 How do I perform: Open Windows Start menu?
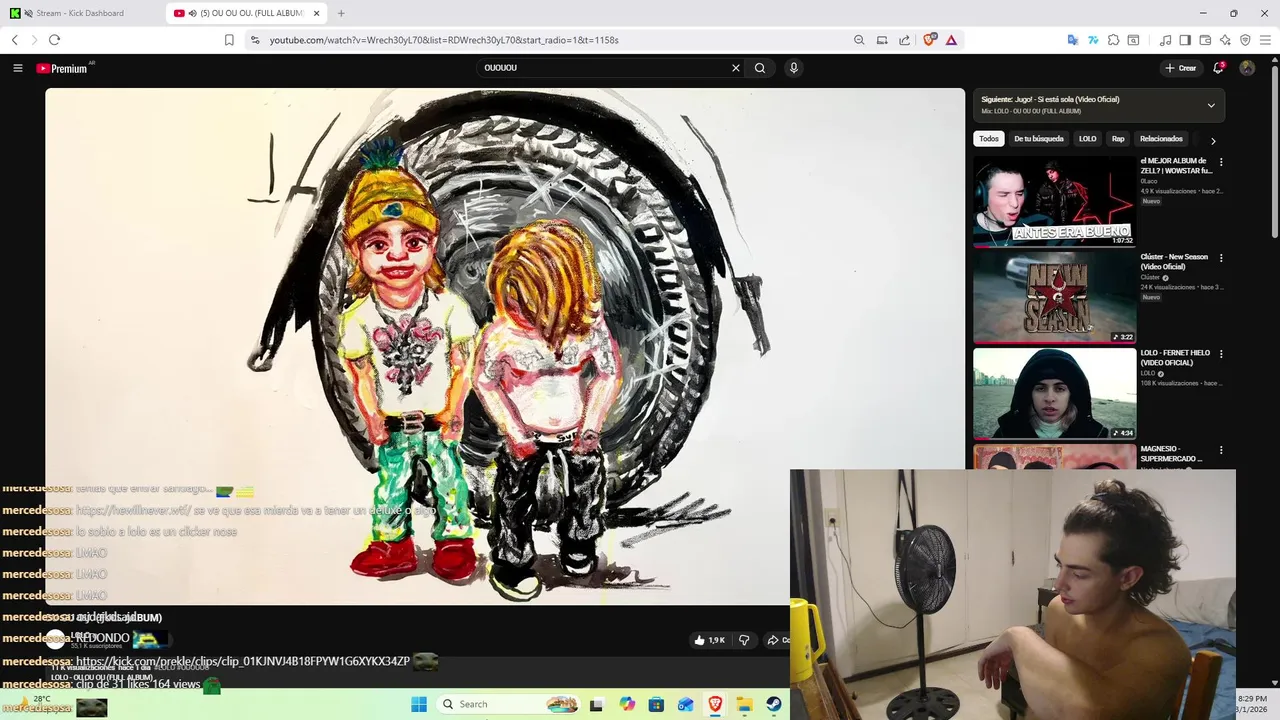click(x=419, y=704)
